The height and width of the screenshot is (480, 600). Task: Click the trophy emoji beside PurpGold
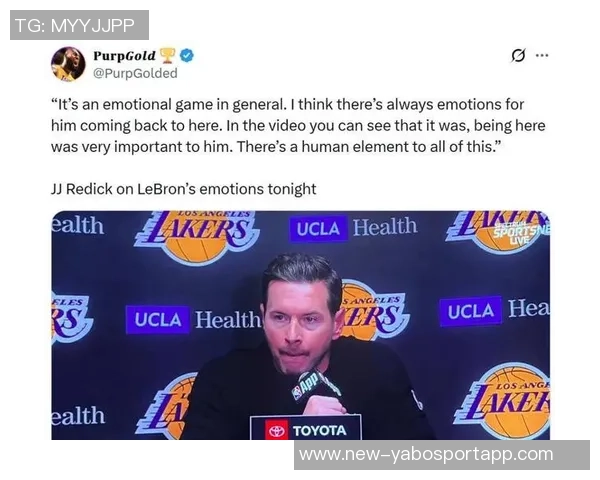(167, 56)
